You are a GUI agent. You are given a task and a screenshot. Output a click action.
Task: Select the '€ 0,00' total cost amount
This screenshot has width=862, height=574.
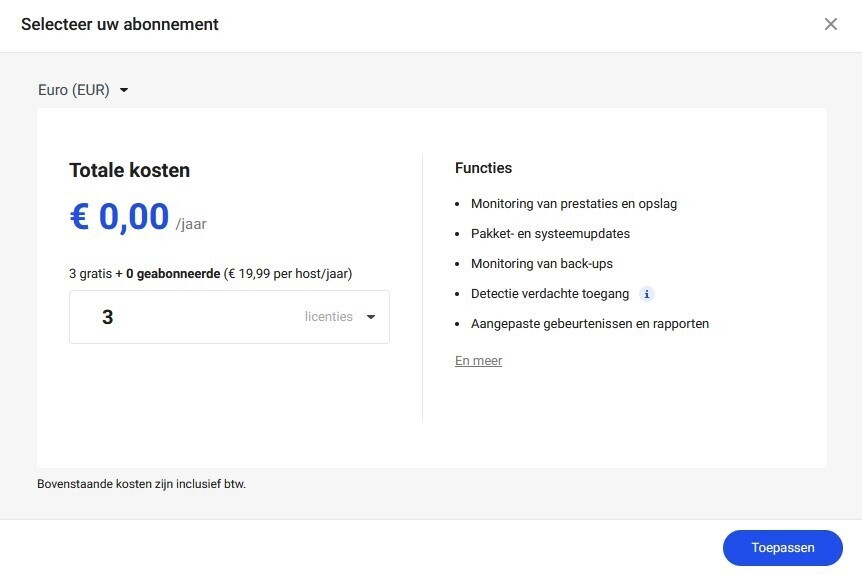(119, 216)
